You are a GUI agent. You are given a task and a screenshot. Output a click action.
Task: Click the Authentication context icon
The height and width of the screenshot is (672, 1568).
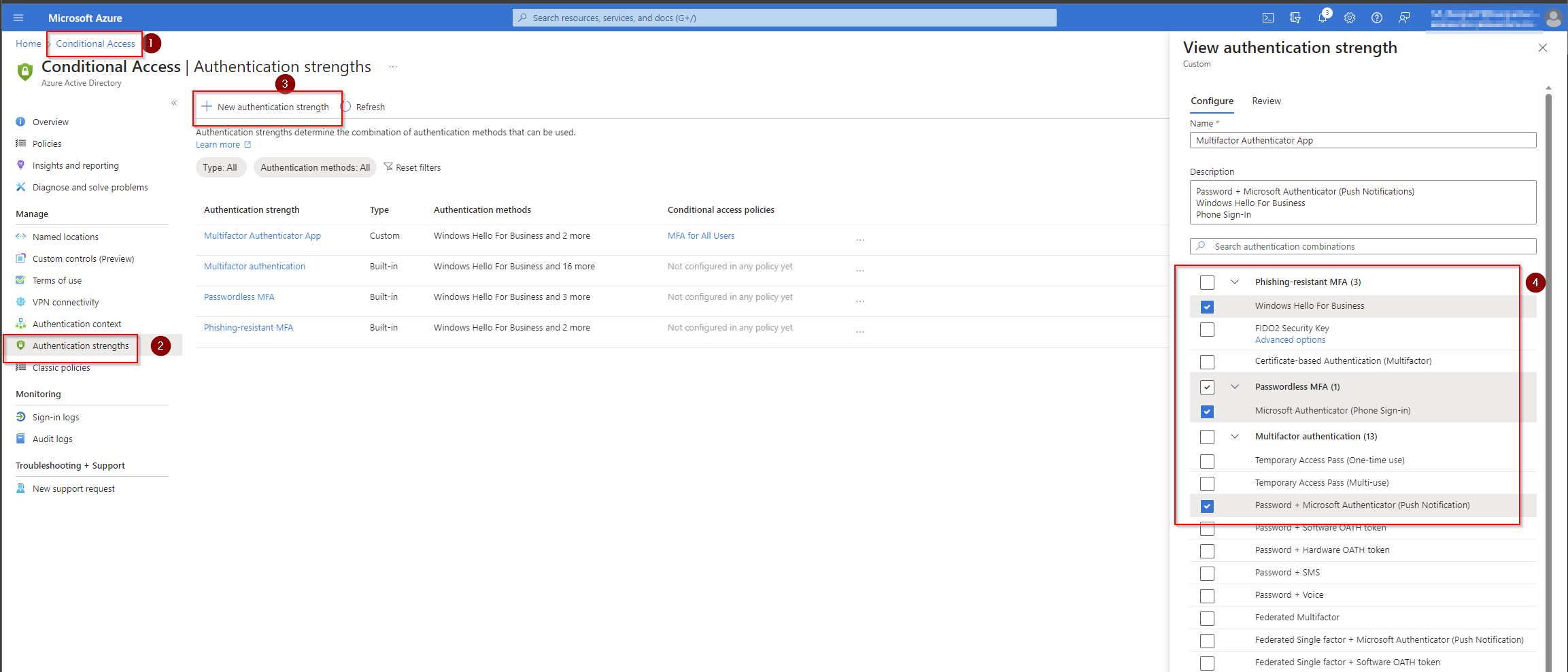[x=20, y=324]
